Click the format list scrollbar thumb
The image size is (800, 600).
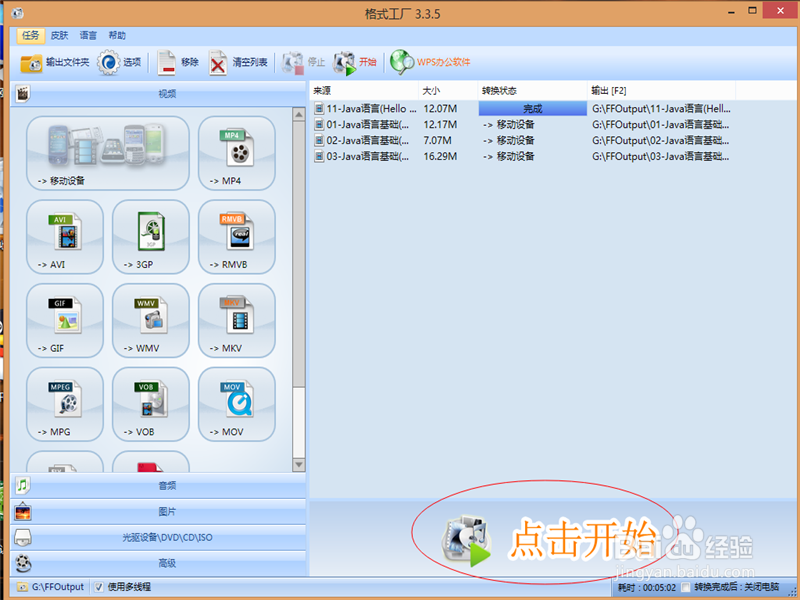point(299,254)
